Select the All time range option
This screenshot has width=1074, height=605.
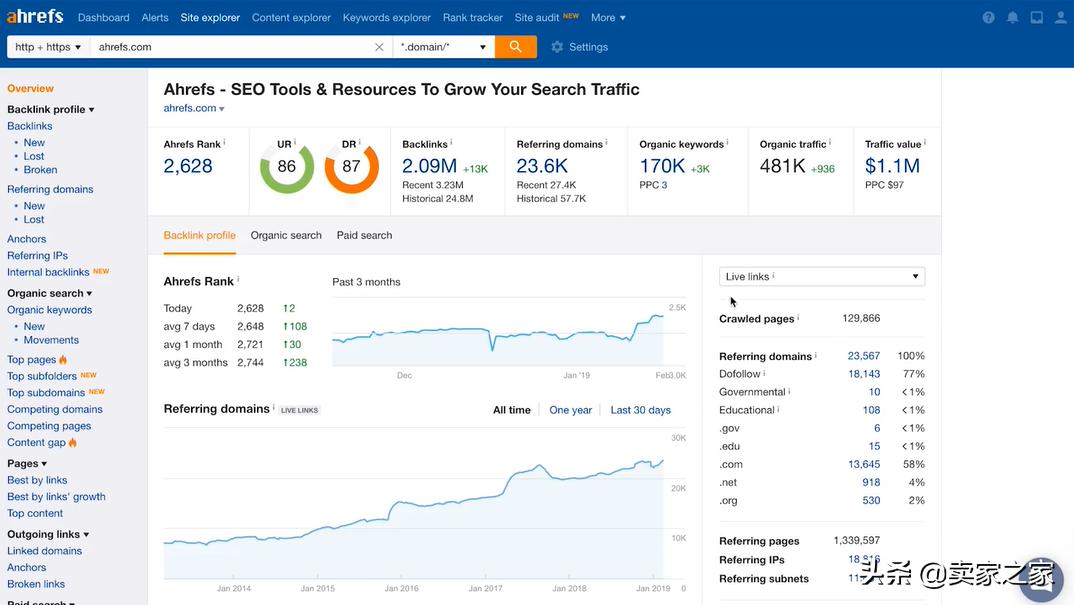(x=512, y=410)
